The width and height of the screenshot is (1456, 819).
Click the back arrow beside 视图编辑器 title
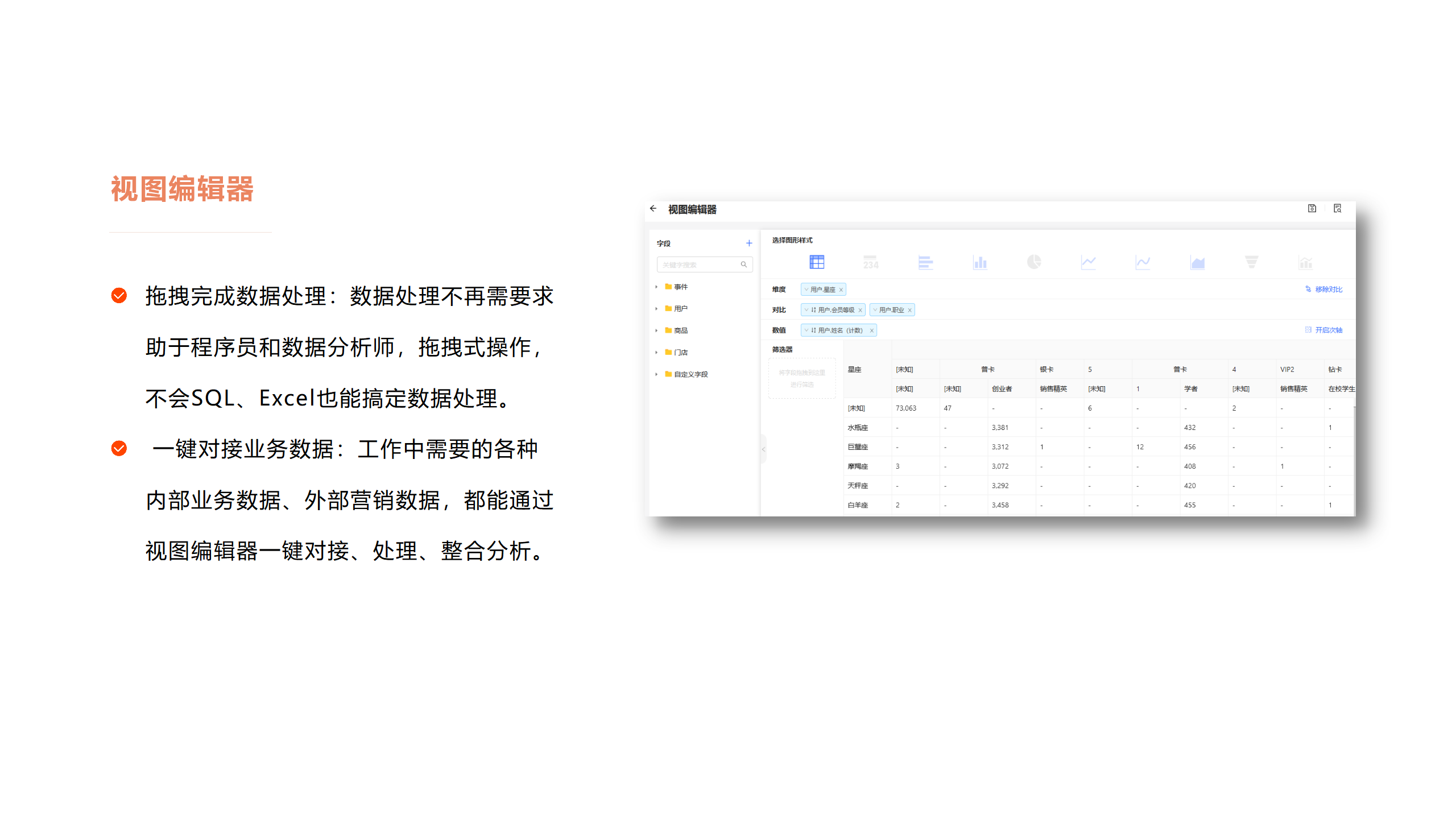(653, 209)
